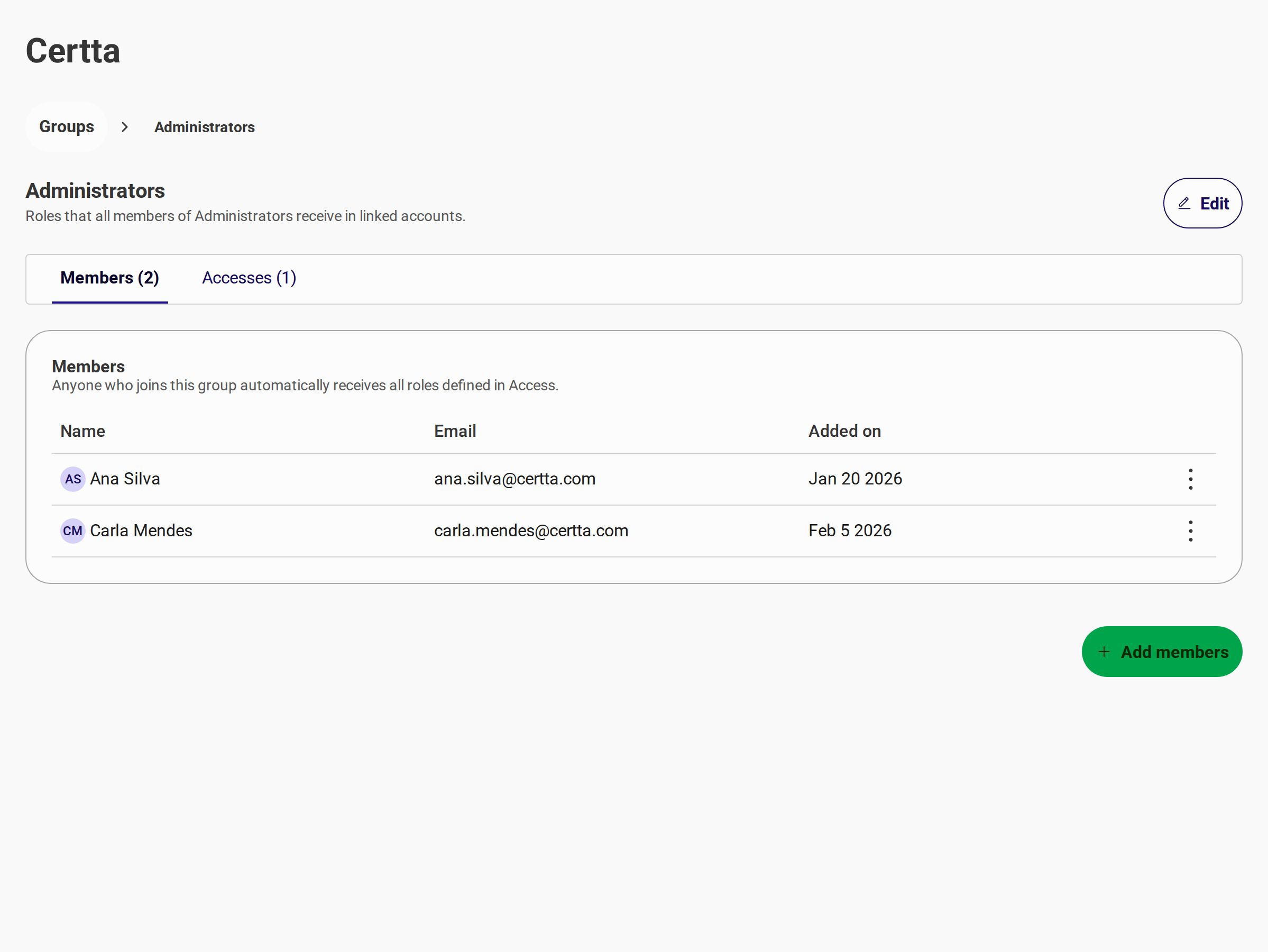The image size is (1268, 952).
Task: Click the Add members button
Action: coord(1161,652)
